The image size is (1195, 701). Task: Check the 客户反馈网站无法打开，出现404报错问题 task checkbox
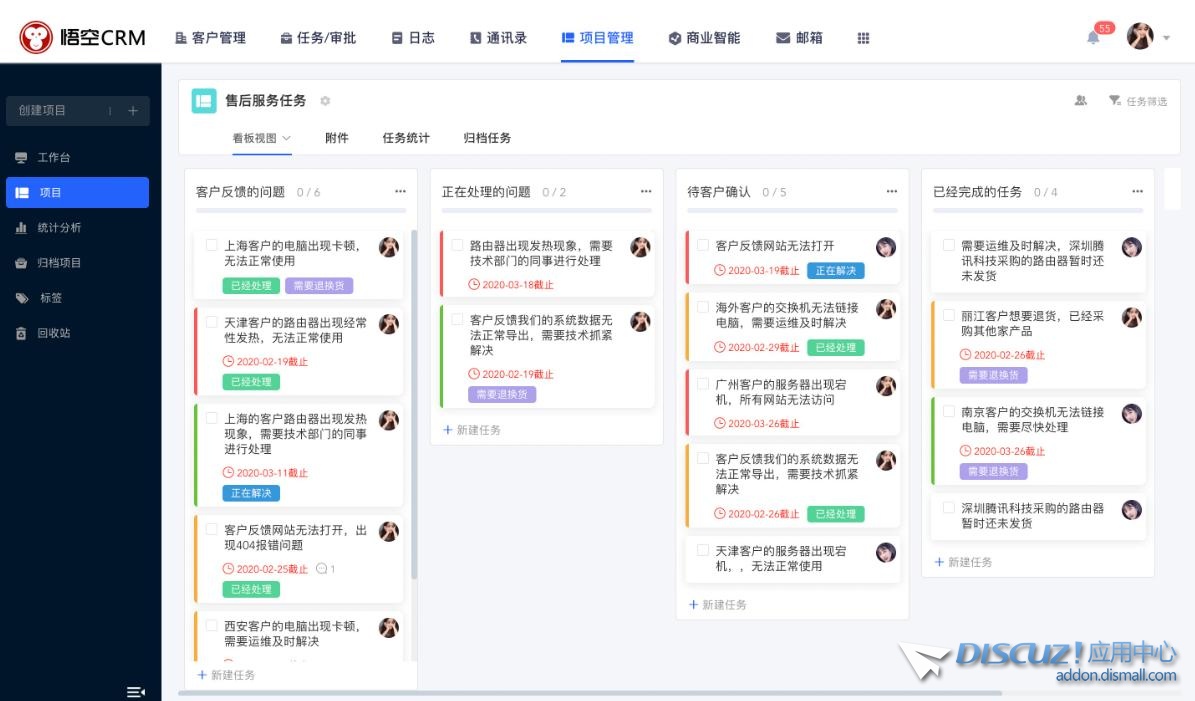pyautogui.click(x=211, y=529)
